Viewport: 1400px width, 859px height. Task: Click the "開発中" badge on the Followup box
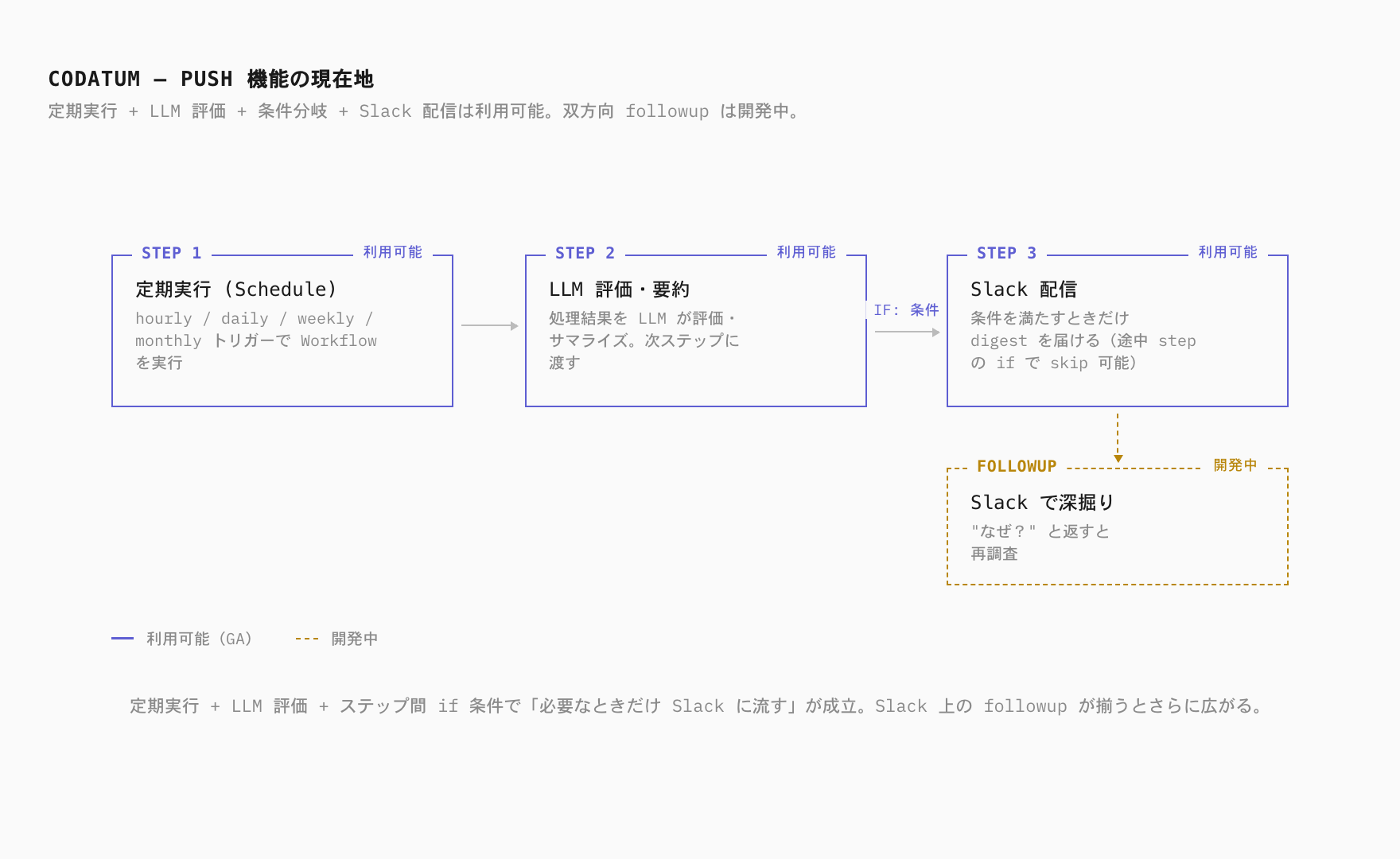[x=1235, y=465]
